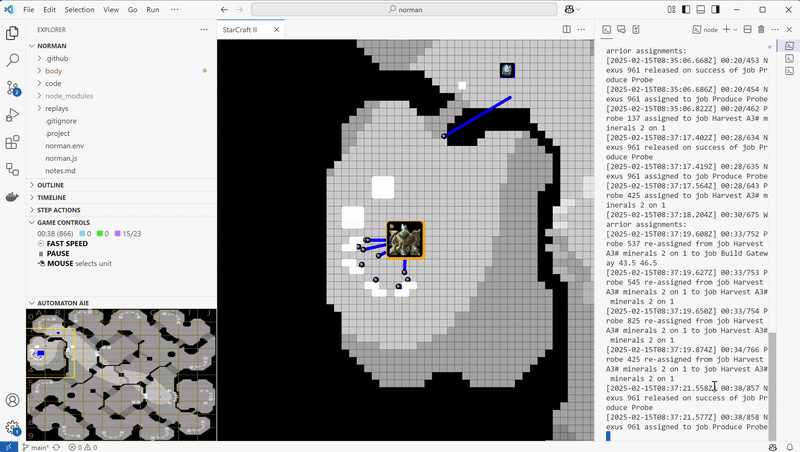Open the Go menu
This screenshot has height=452, width=800.
(x=133, y=9)
